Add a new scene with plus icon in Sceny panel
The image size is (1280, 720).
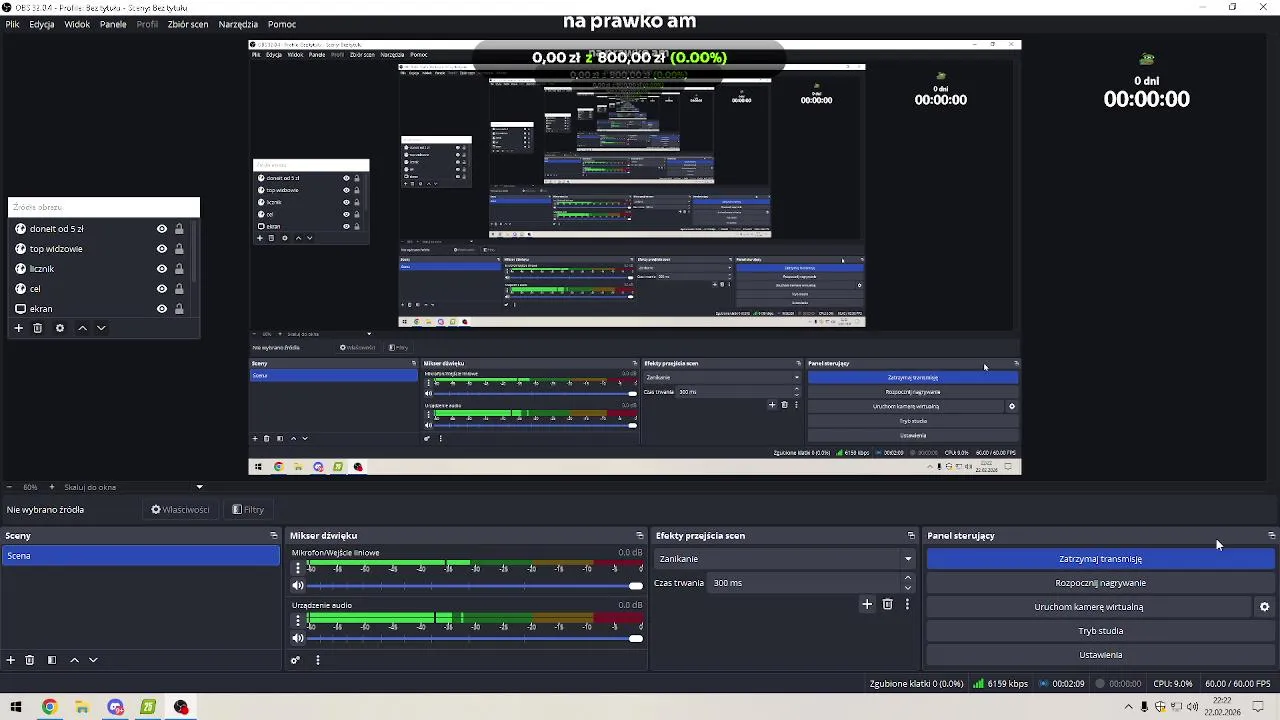coord(11,660)
